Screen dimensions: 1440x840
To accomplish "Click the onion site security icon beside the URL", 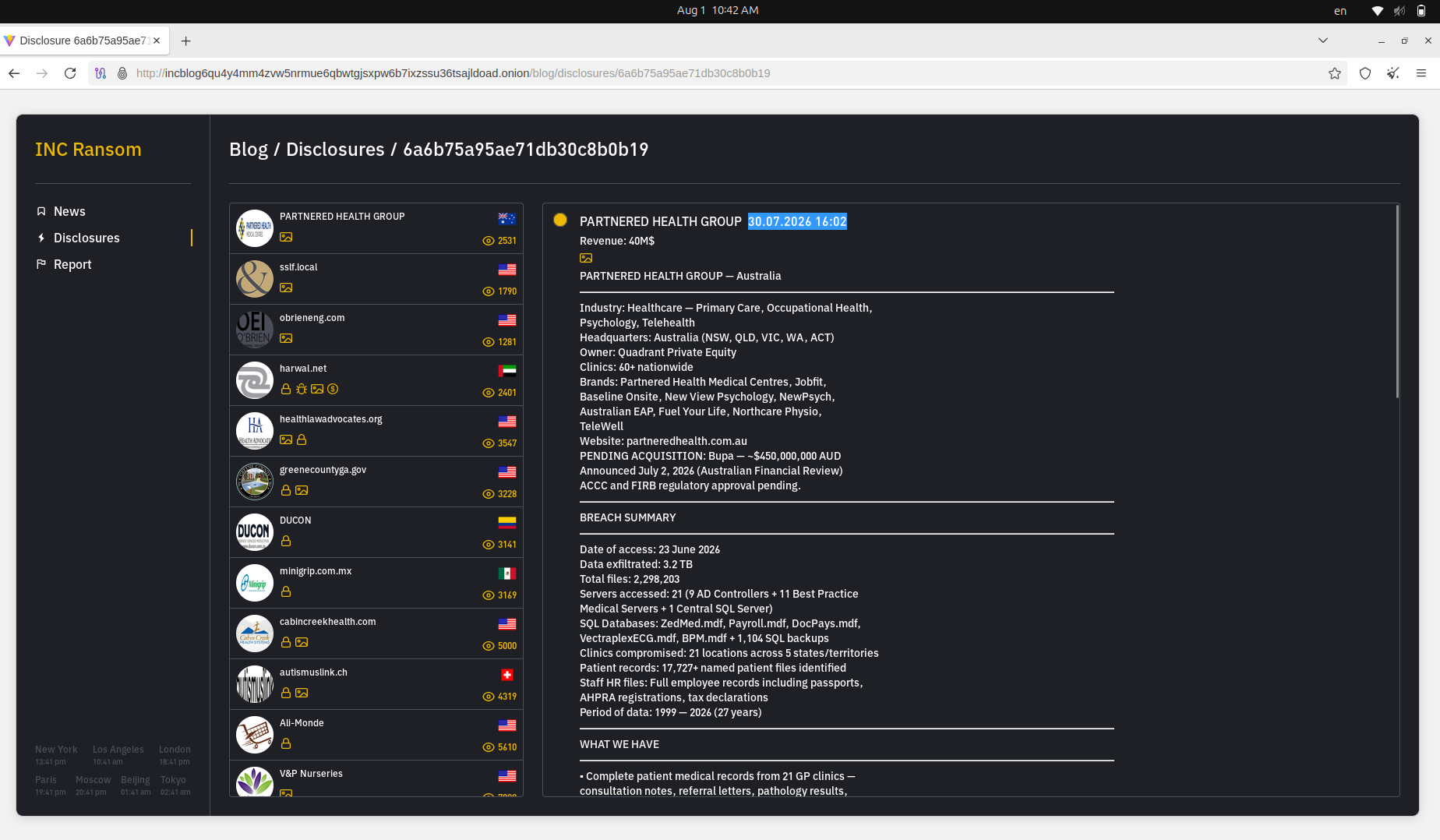I will (x=122, y=73).
